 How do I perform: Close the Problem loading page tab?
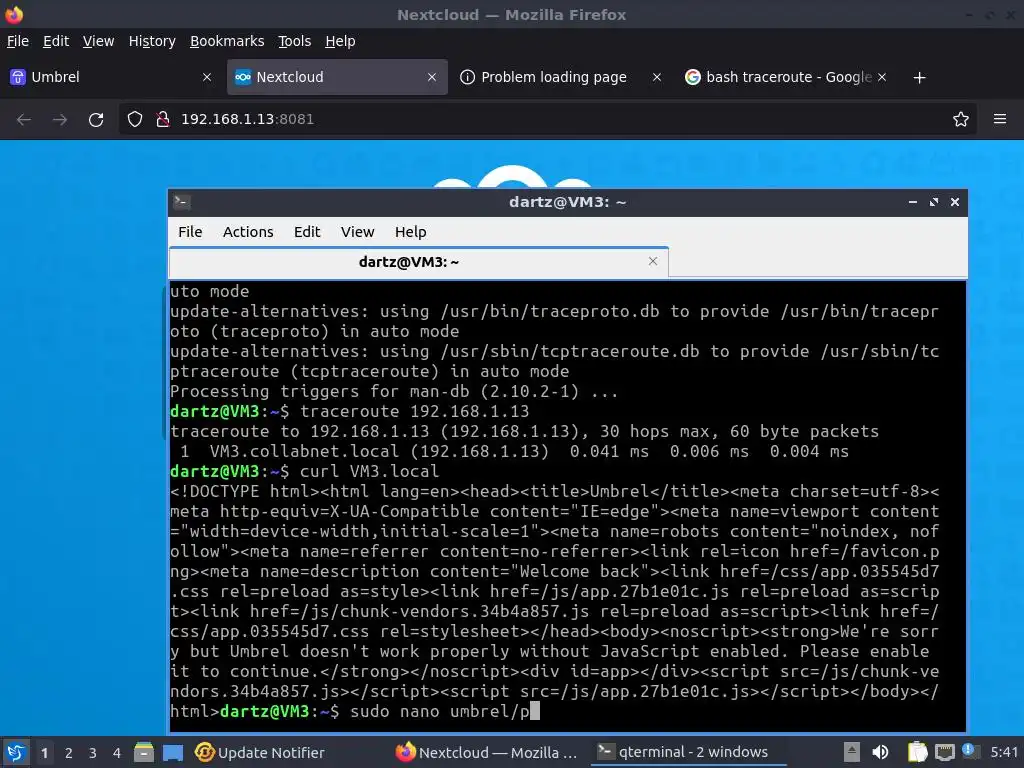(x=657, y=77)
